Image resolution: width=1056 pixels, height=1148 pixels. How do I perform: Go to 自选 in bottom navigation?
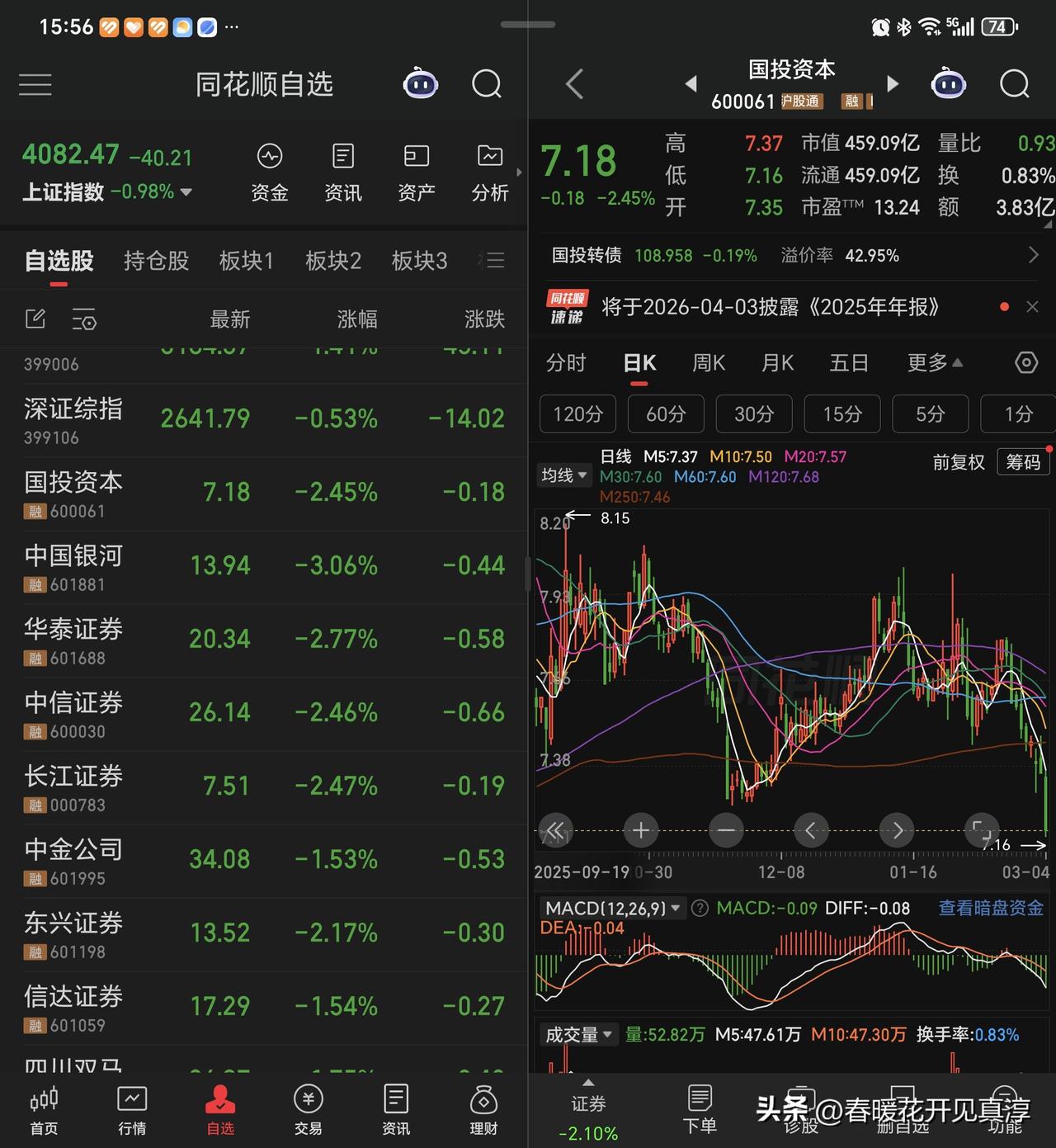pos(220,1110)
